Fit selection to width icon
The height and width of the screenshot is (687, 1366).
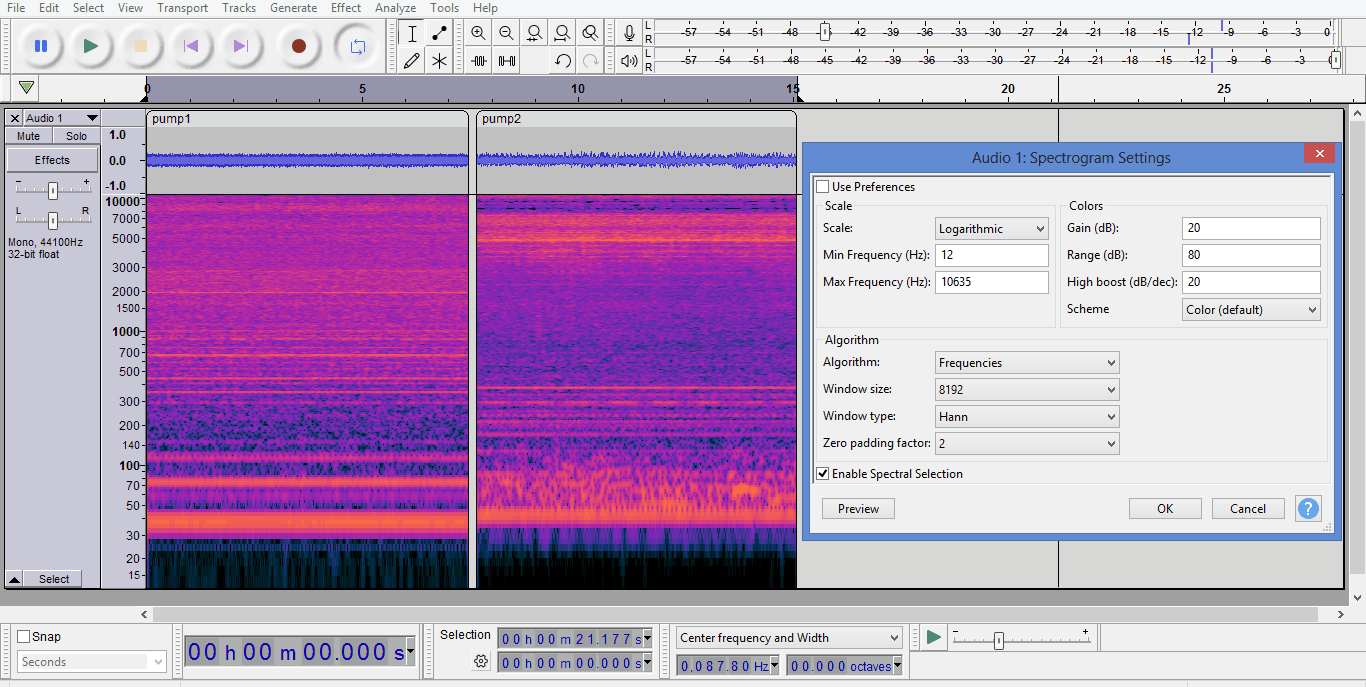[535, 33]
